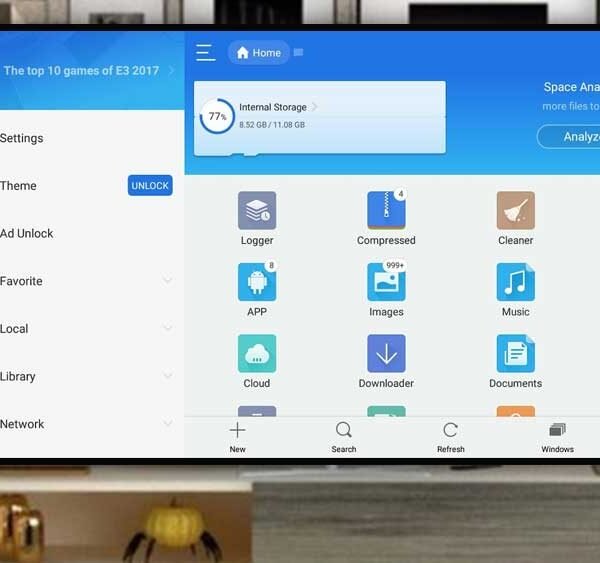The width and height of the screenshot is (600, 563).
Task: Click the 999+ badge on Images
Action: 395,266
